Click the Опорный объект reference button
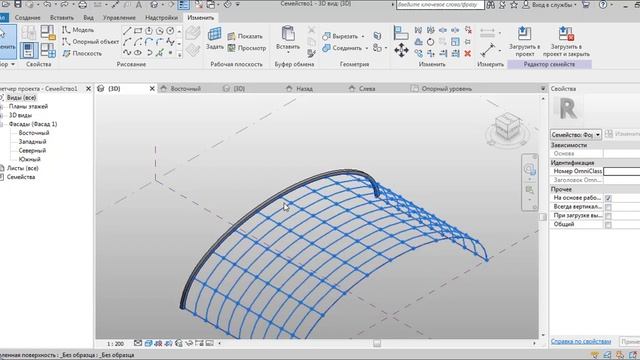This screenshot has height=360, width=640. coord(91,42)
